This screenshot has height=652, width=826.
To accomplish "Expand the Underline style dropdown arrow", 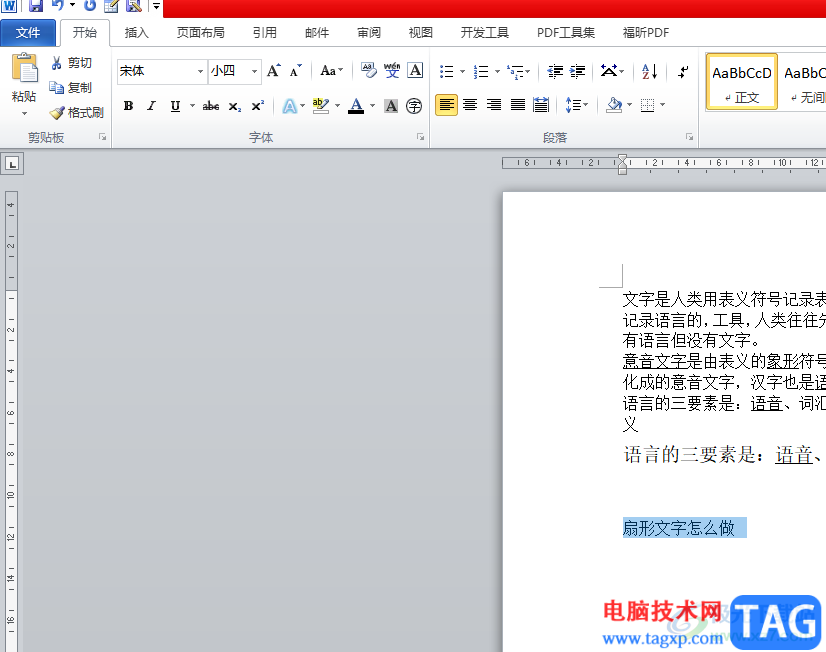I will (x=192, y=106).
